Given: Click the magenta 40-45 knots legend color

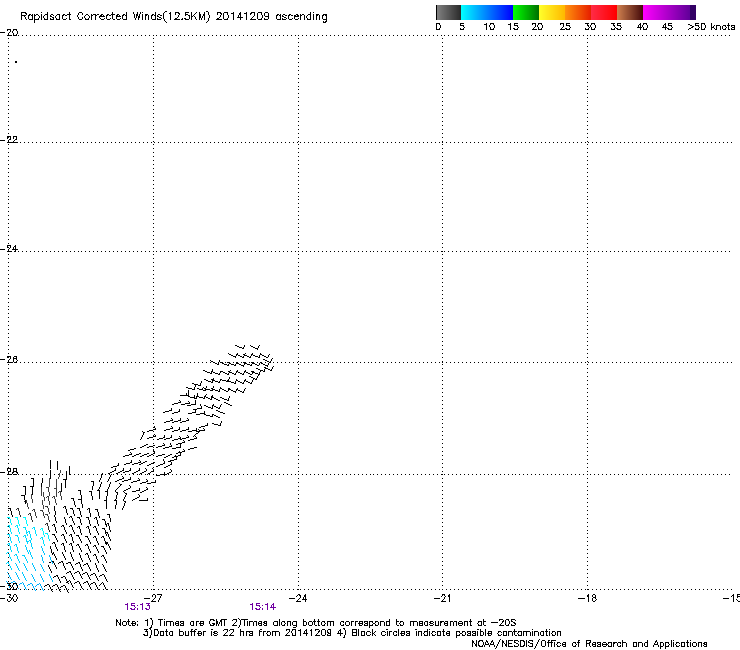Looking at the screenshot, I should point(656,12).
